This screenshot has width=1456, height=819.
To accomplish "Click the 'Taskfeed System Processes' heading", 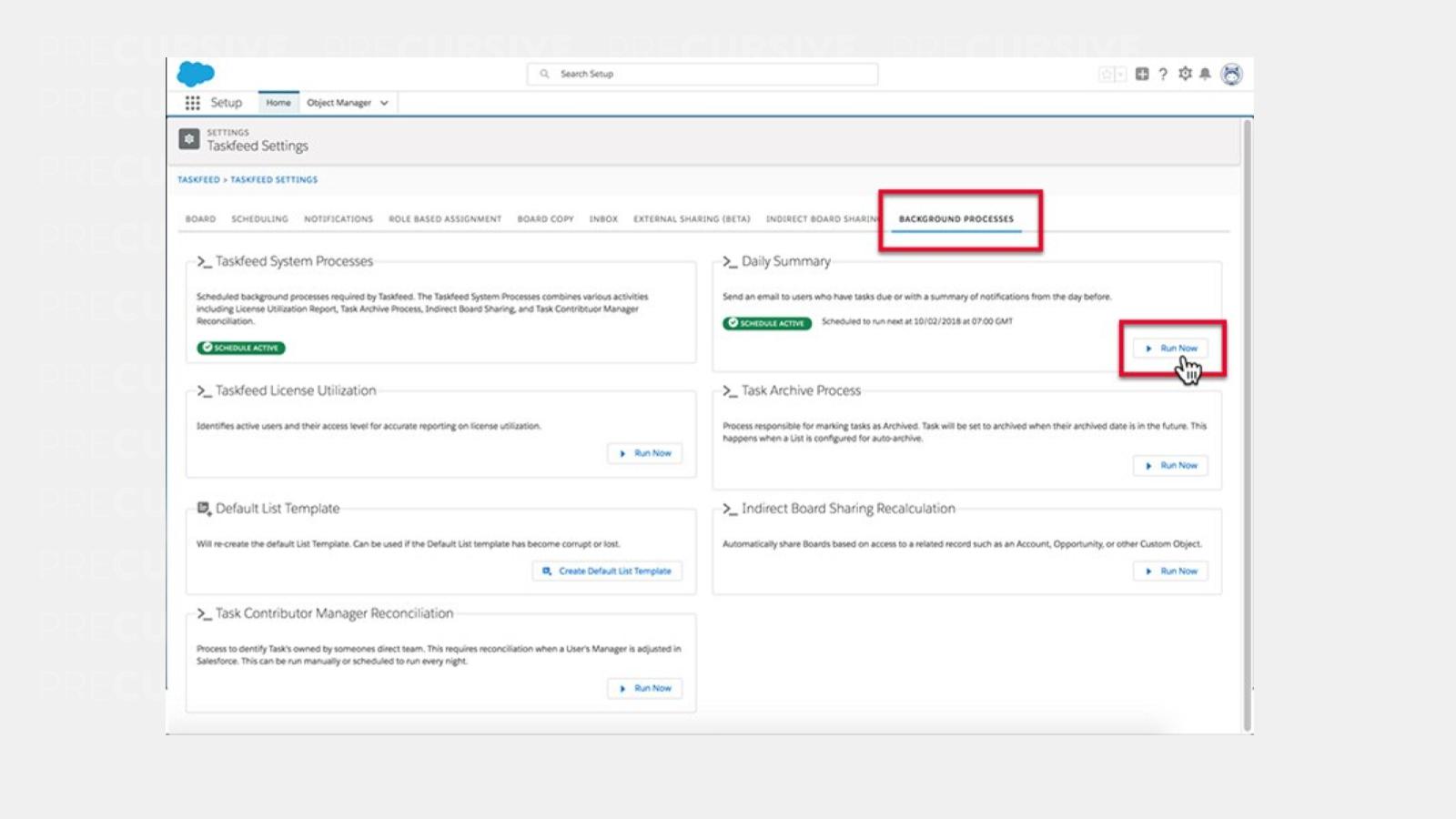I will pos(294,261).
